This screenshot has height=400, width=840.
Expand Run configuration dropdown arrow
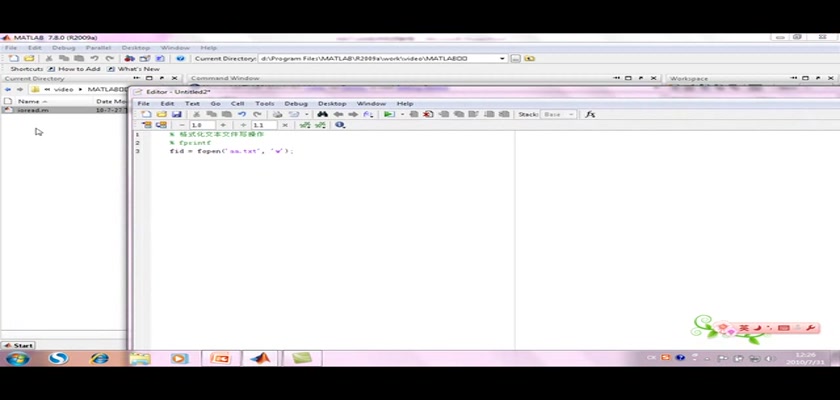click(x=402, y=114)
